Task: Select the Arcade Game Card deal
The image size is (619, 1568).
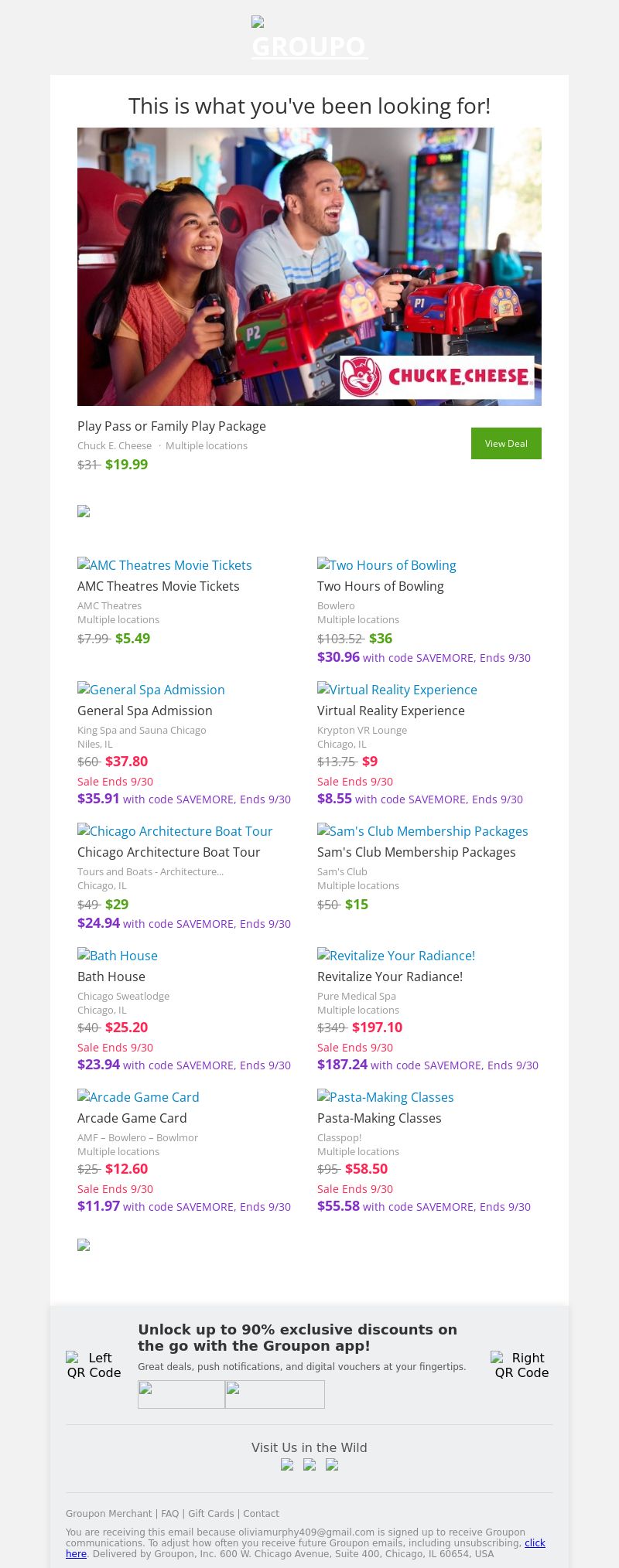Action: pos(132,1118)
